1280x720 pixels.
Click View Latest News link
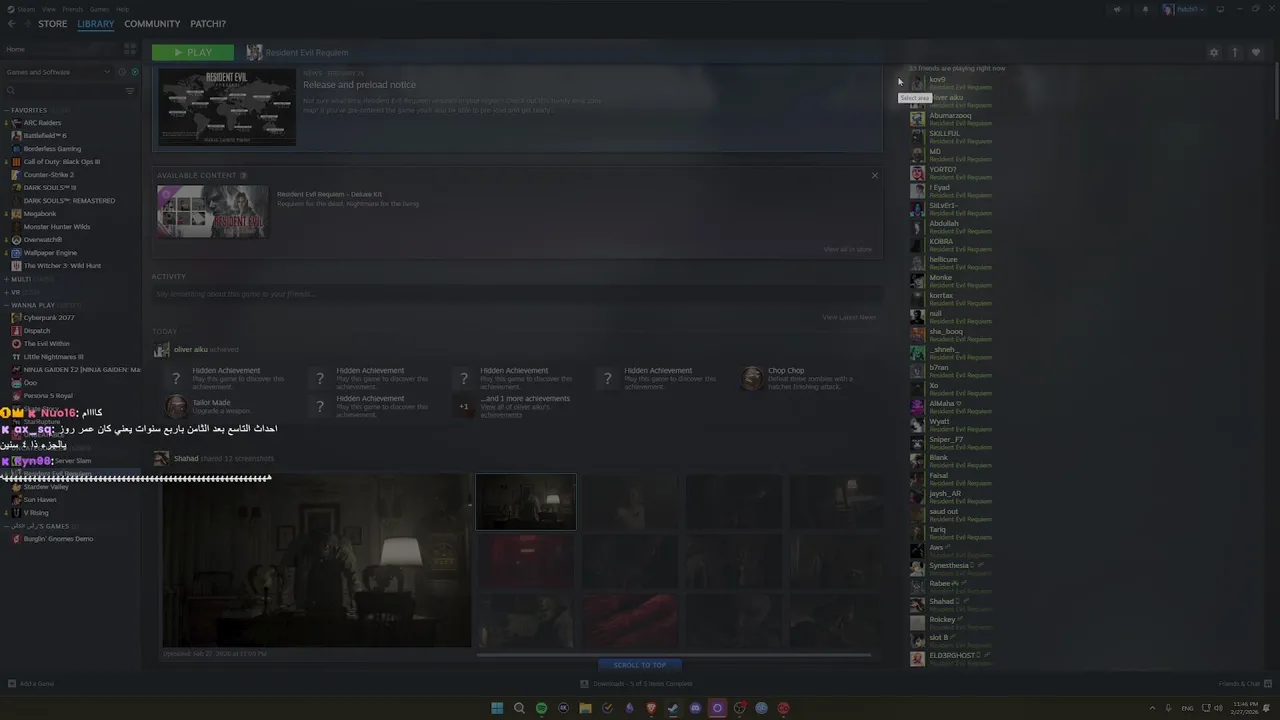tap(849, 317)
